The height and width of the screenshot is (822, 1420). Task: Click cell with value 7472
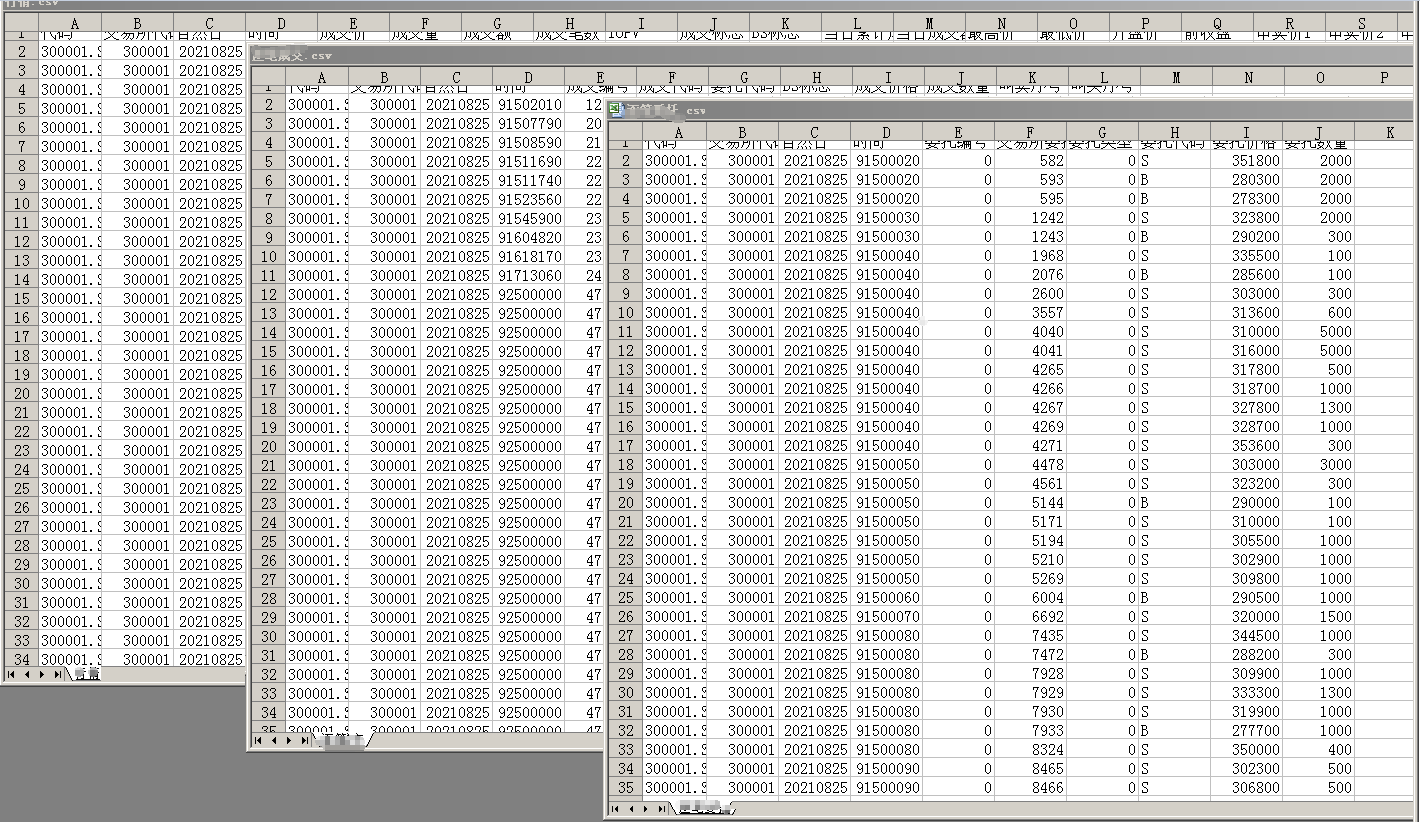(1030, 654)
